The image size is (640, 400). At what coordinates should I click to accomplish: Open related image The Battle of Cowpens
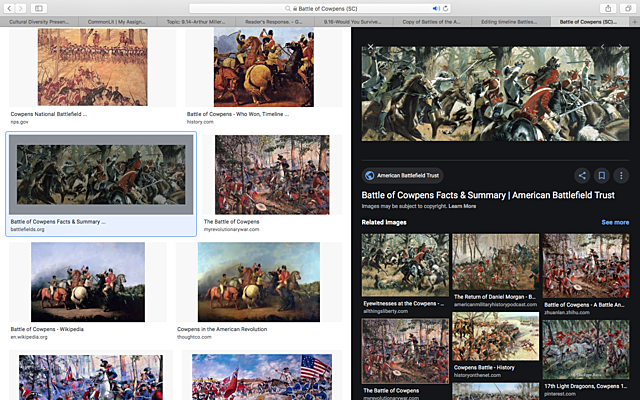tap(405, 351)
